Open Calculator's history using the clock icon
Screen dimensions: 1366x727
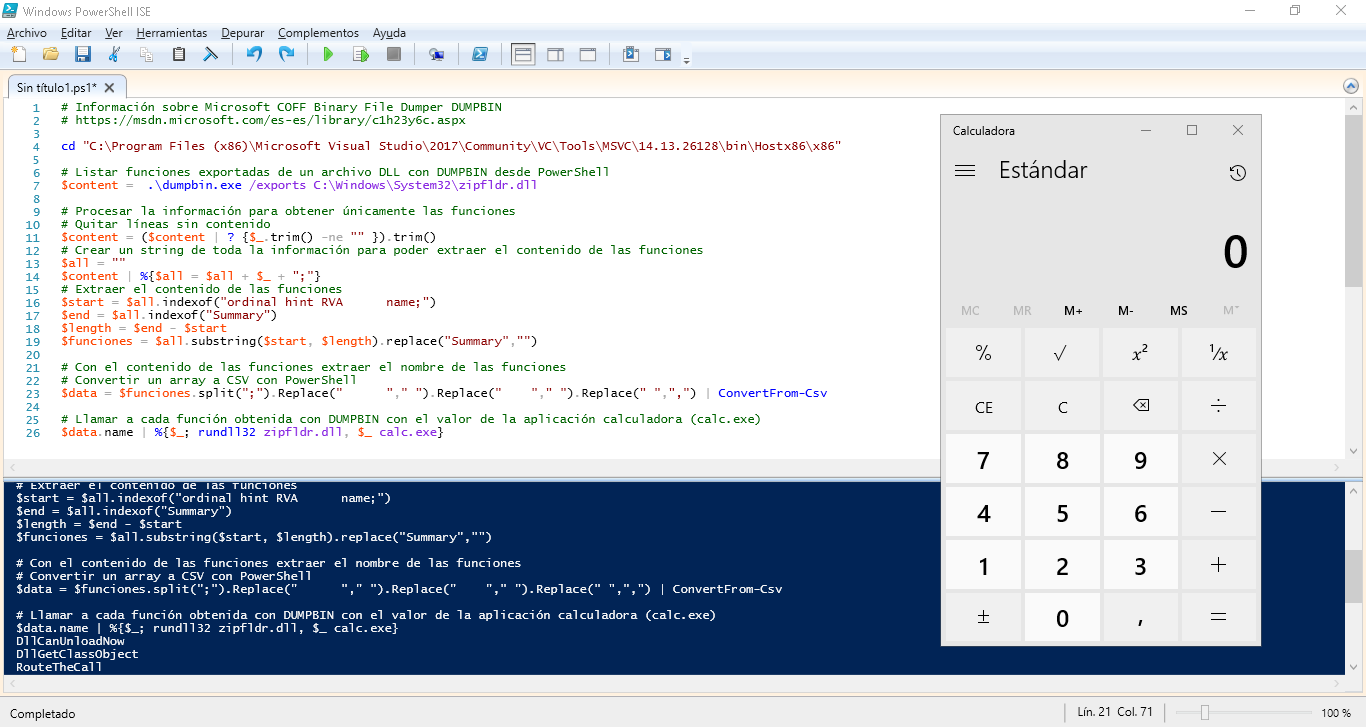click(x=1237, y=171)
